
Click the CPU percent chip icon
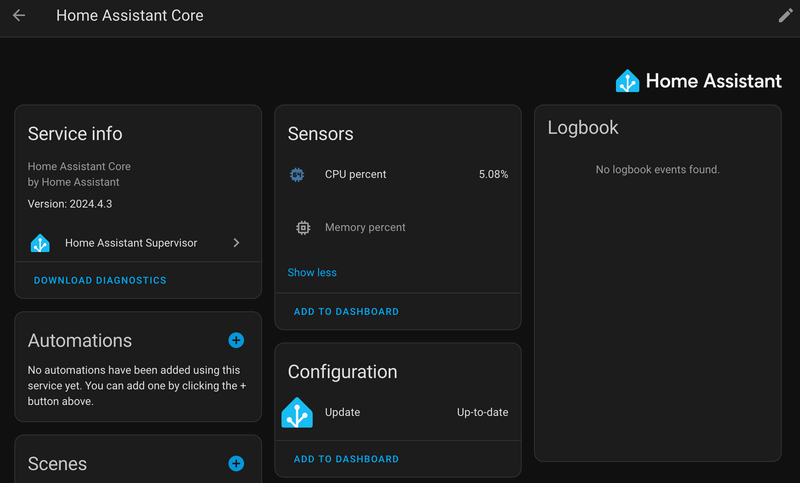pyautogui.click(x=297, y=175)
